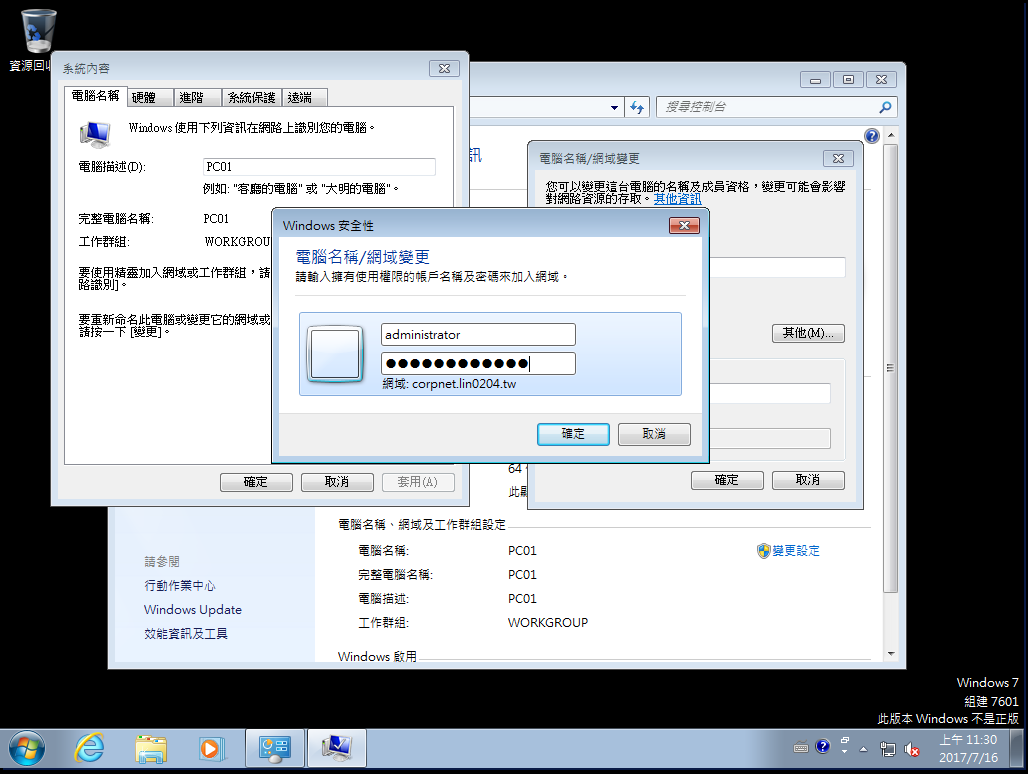Click the scroll up arrow in Control Panel
The image size is (1028, 774).
pos(890,135)
